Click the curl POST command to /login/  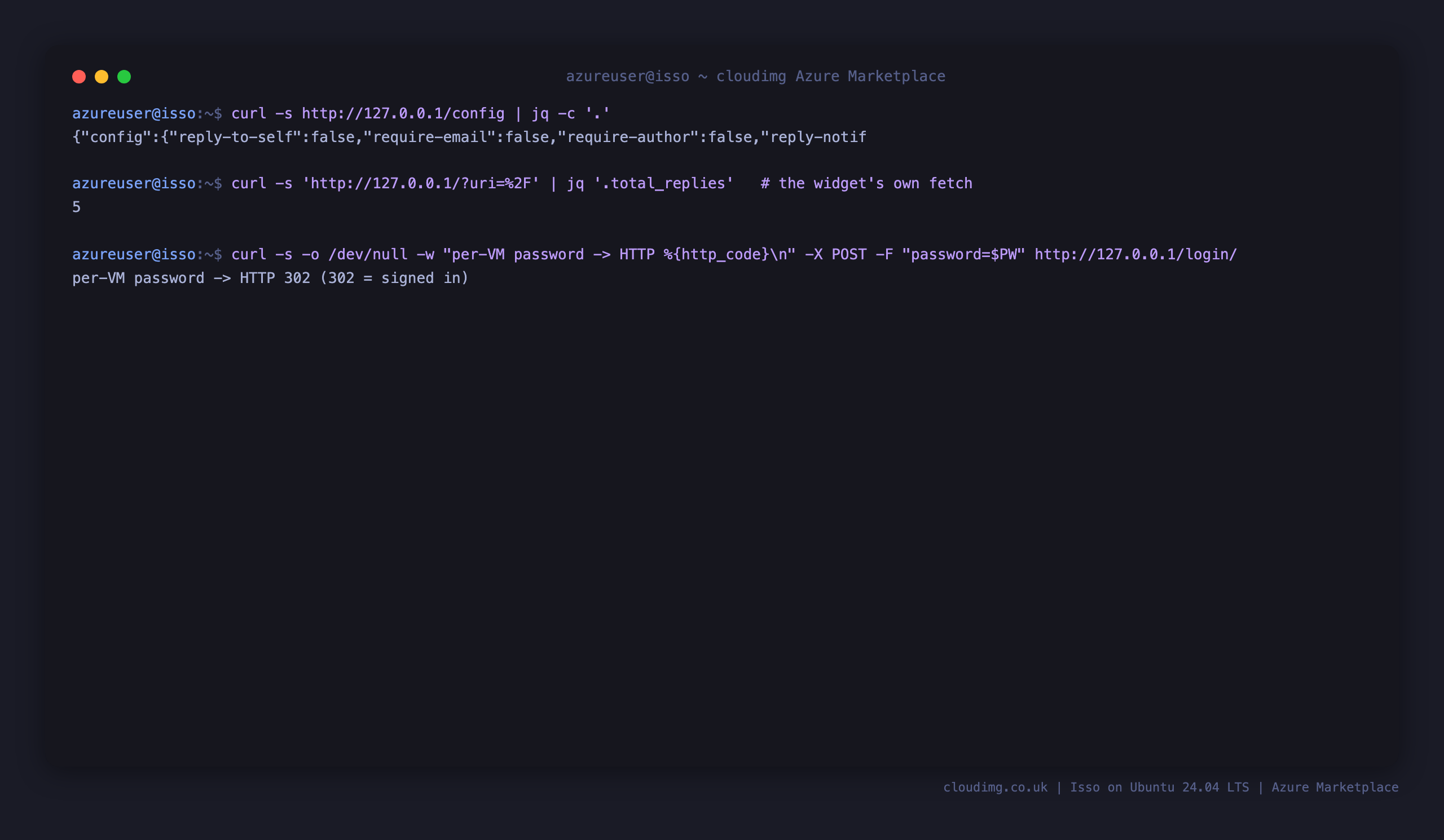pos(734,254)
